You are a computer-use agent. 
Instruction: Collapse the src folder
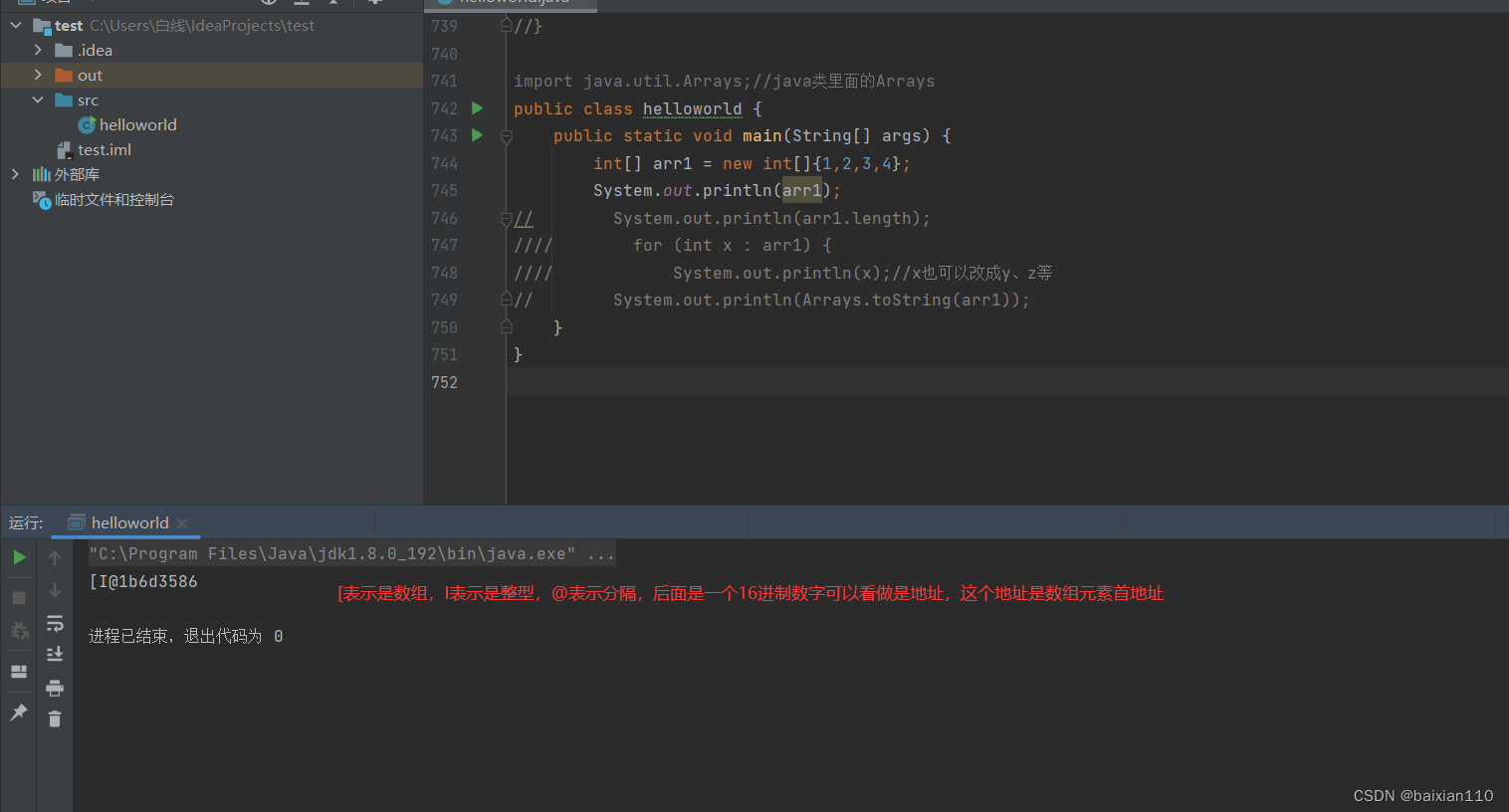(x=38, y=100)
